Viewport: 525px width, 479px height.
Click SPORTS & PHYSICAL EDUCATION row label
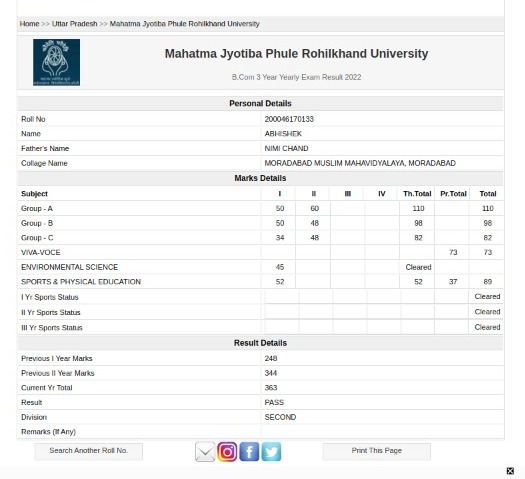[x=81, y=282]
